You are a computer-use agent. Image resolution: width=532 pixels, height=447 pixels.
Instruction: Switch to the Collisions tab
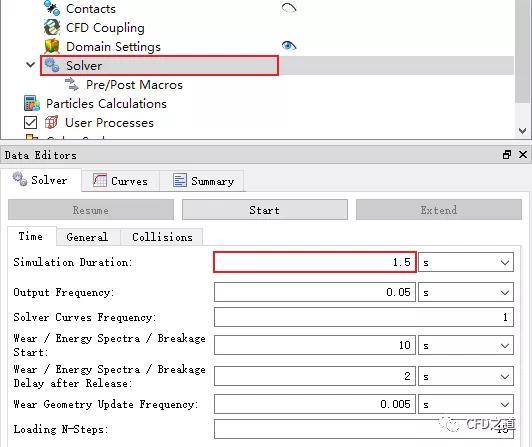[x=162, y=237]
